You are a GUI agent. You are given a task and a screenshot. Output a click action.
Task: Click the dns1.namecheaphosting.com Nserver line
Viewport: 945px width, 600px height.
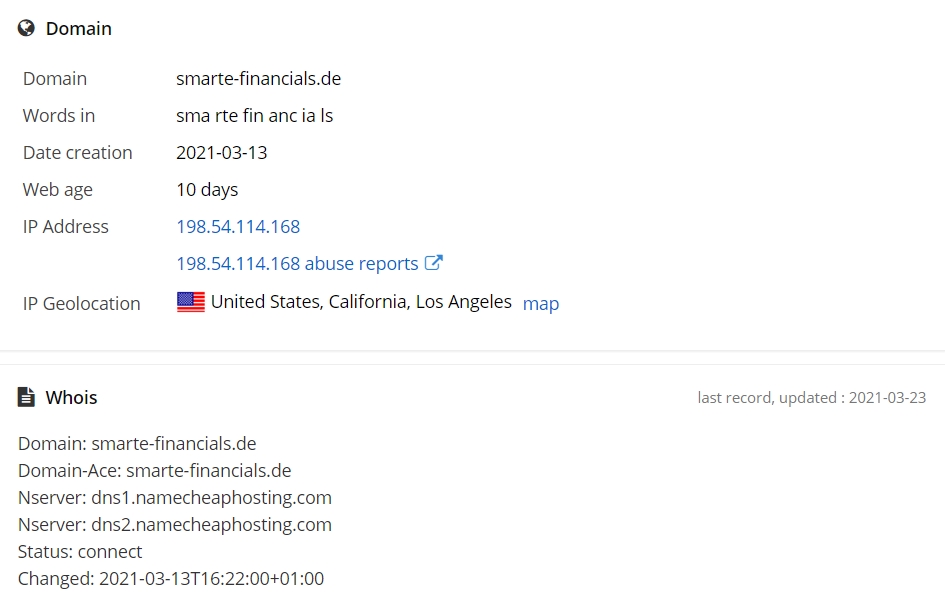point(175,498)
